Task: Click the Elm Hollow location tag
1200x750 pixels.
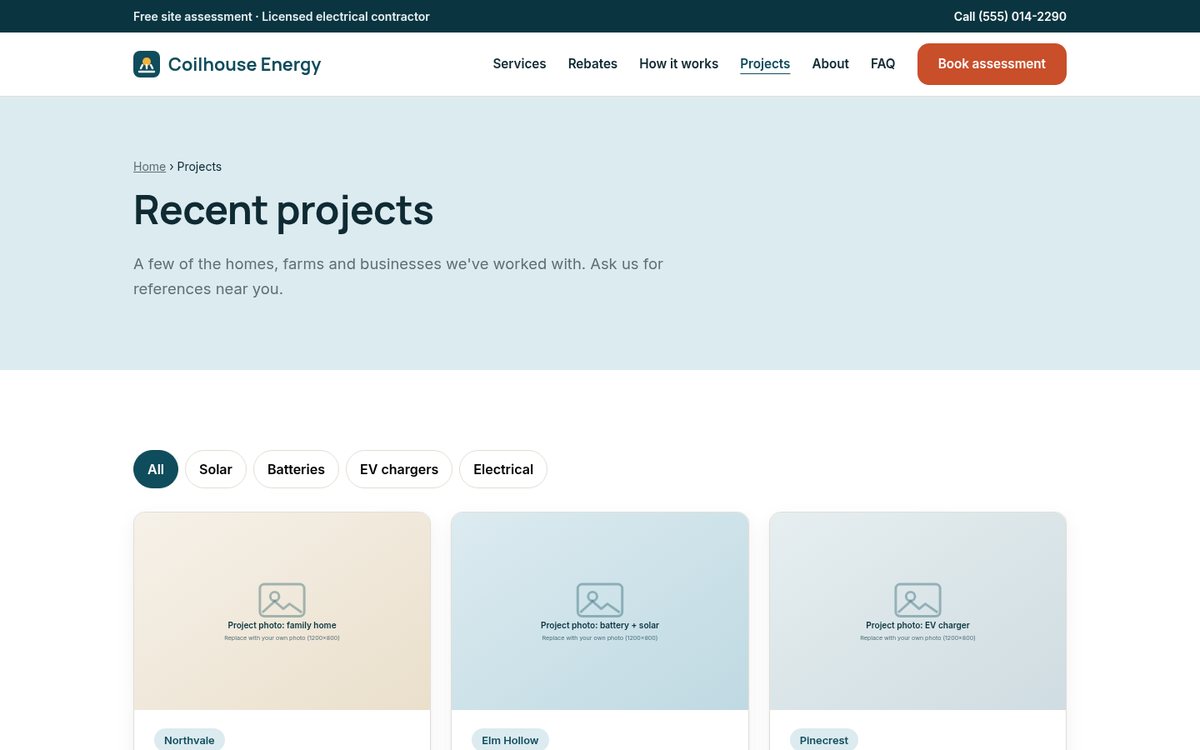Action: click(x=510, y=740)
